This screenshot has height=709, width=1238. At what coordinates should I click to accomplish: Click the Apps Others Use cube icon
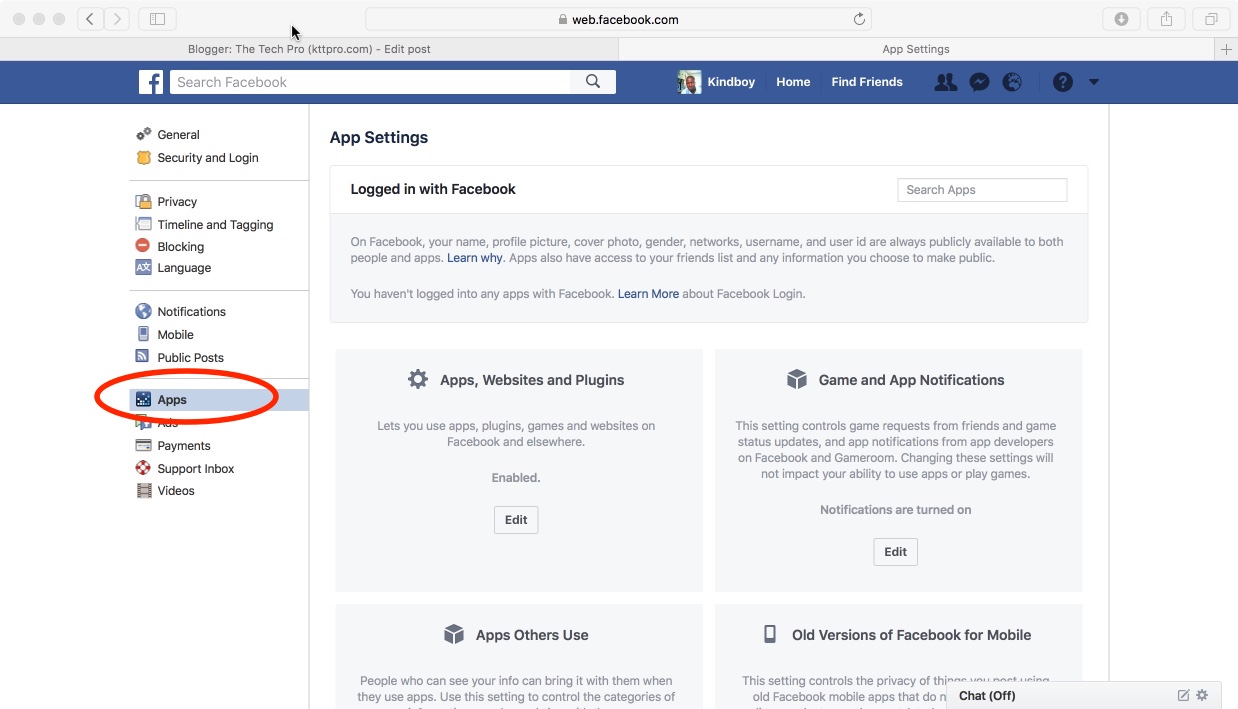click(454, 634)
